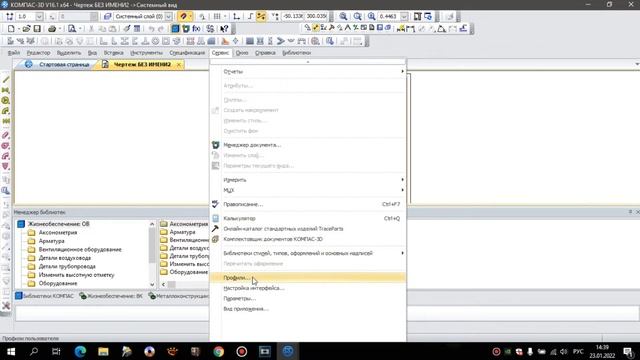Image resolution: width=640 pixels, height=360 pixels.
Task: Toggle the snapping magnet icon
Action: tap(184, 16)
